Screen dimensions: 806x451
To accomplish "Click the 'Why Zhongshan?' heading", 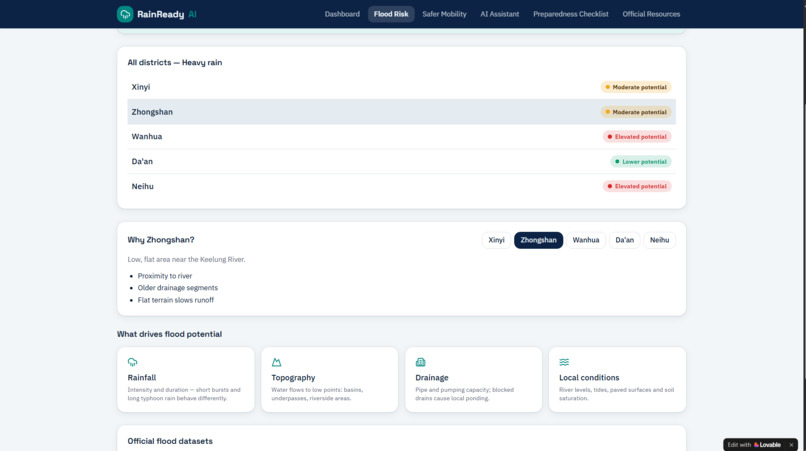I will pos(161,240).
